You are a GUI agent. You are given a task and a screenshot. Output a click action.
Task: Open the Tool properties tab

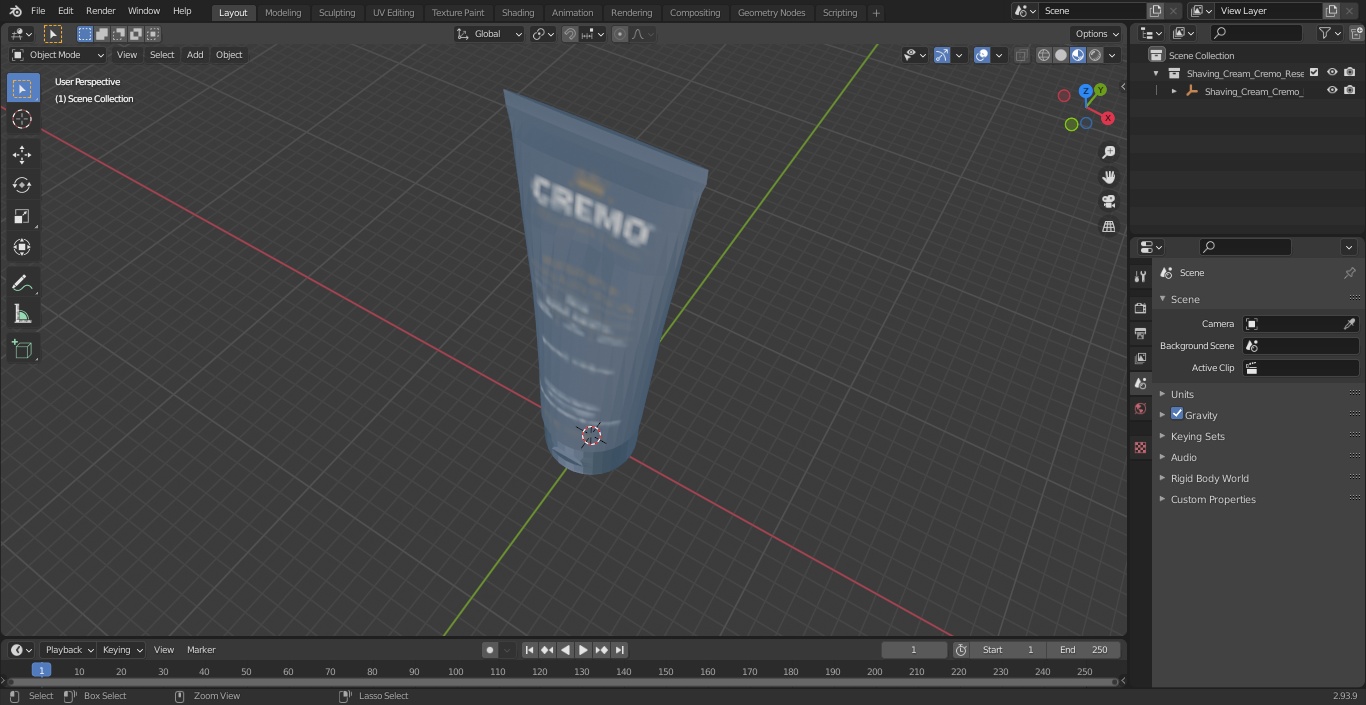click(x=1140, y=277)
